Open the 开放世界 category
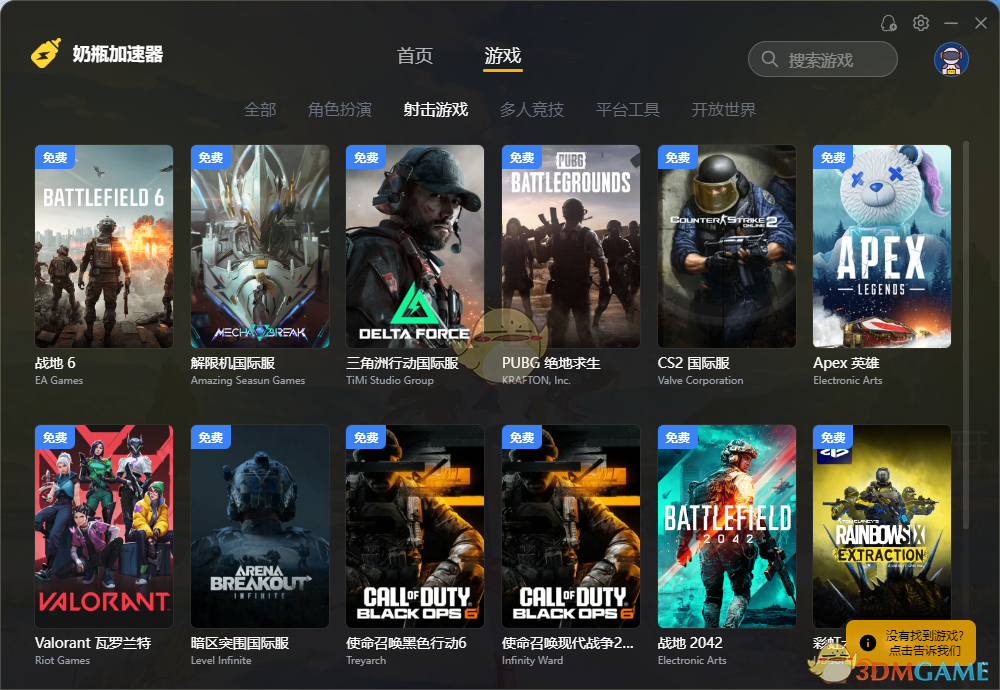 pyautogui.click(x=723, y=110)
